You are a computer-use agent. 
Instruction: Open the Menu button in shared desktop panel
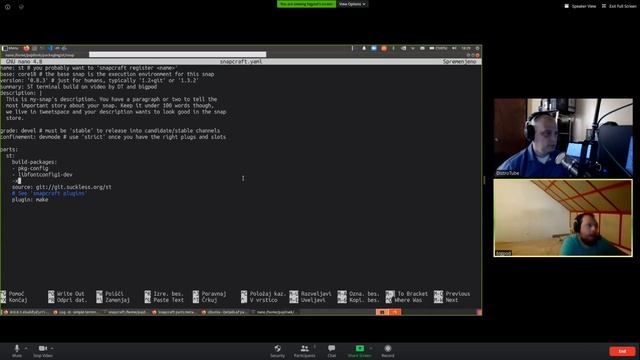coord(10,48)
